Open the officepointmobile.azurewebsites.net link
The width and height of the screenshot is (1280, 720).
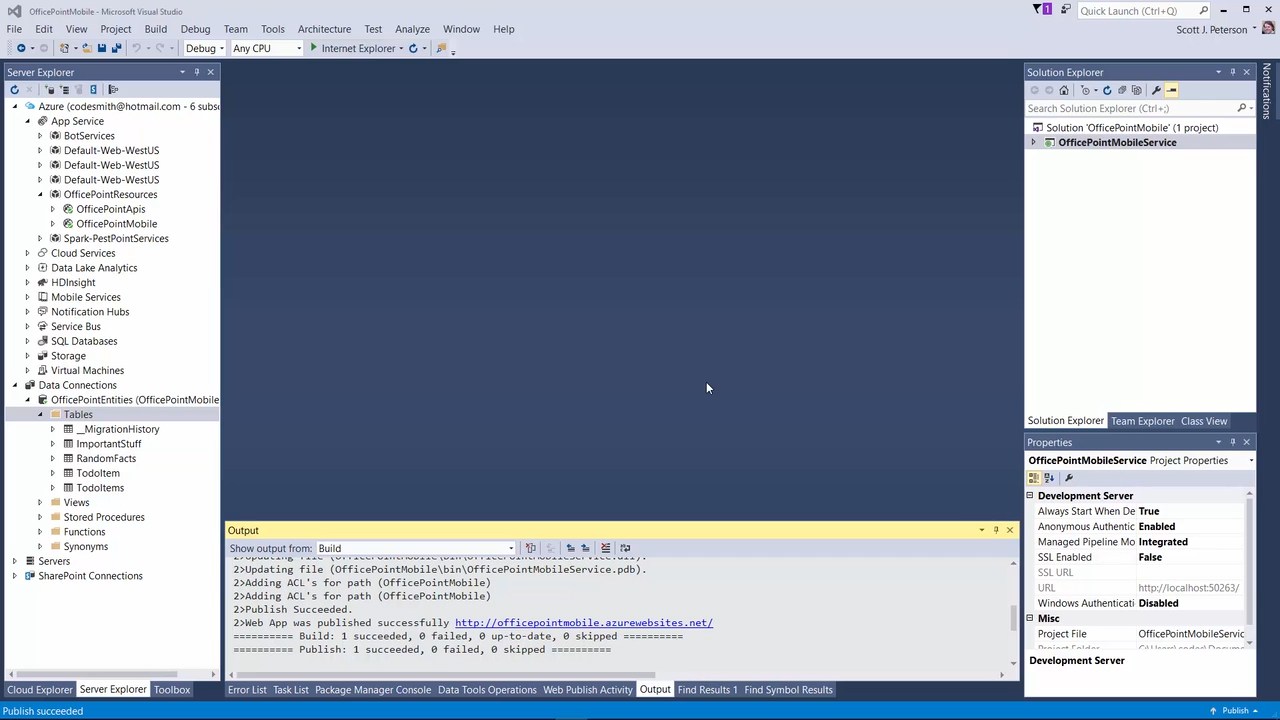click(584, 623)
